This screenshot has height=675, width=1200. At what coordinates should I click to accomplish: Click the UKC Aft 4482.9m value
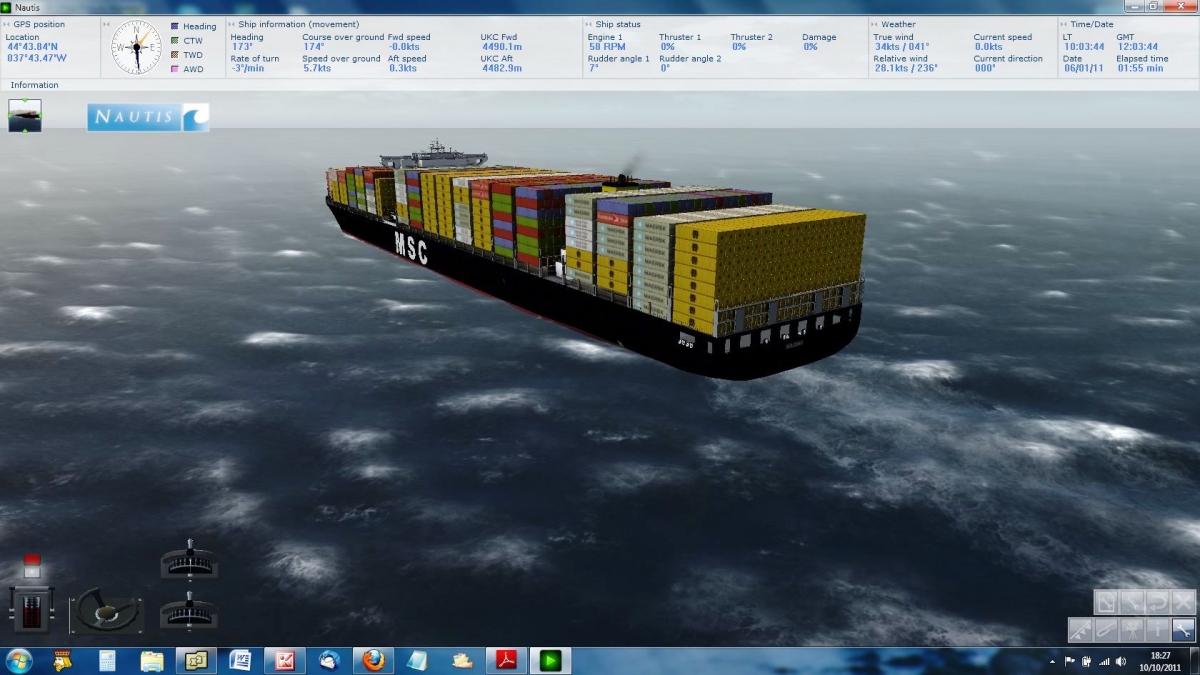[x=502, y=68]
